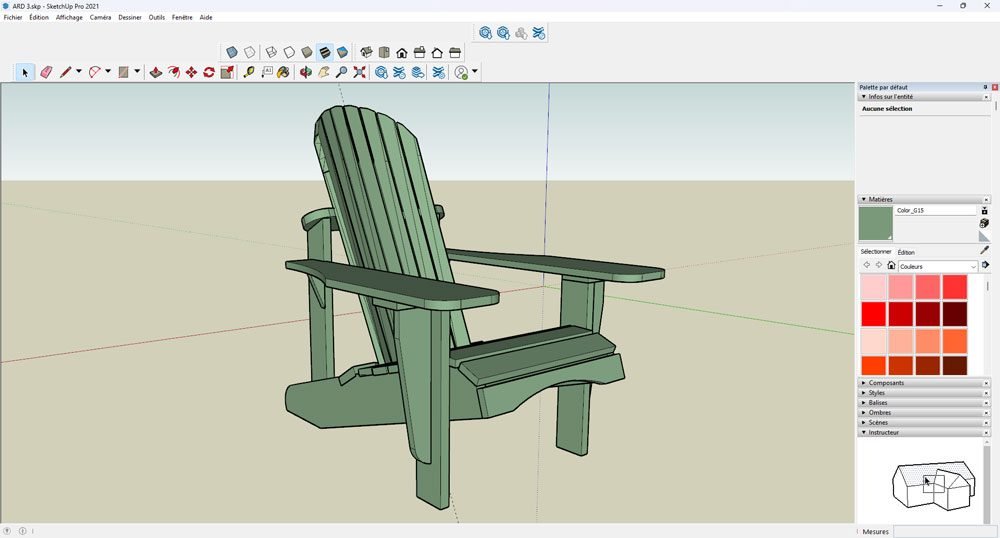Switch to Wireframe face style
Viewport: 1000px width, 538px height.
pyautogui.click(x=271, y=52)
